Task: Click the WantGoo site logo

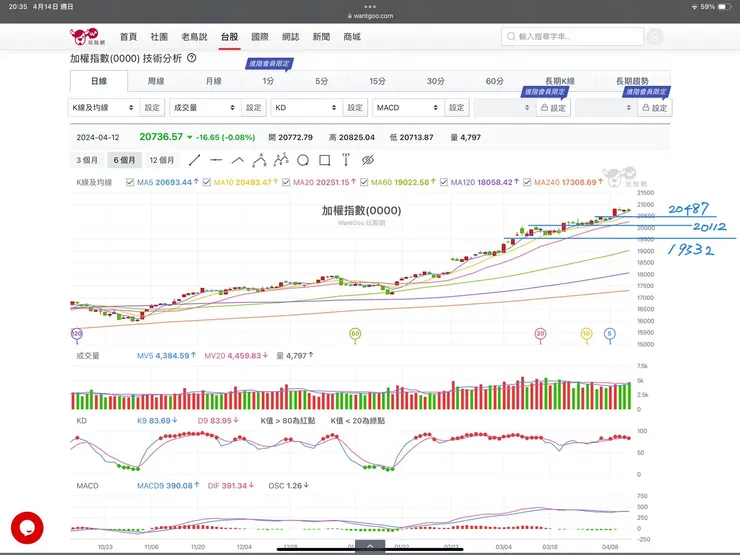Action: pyautogui.click(x=87, y=36)
